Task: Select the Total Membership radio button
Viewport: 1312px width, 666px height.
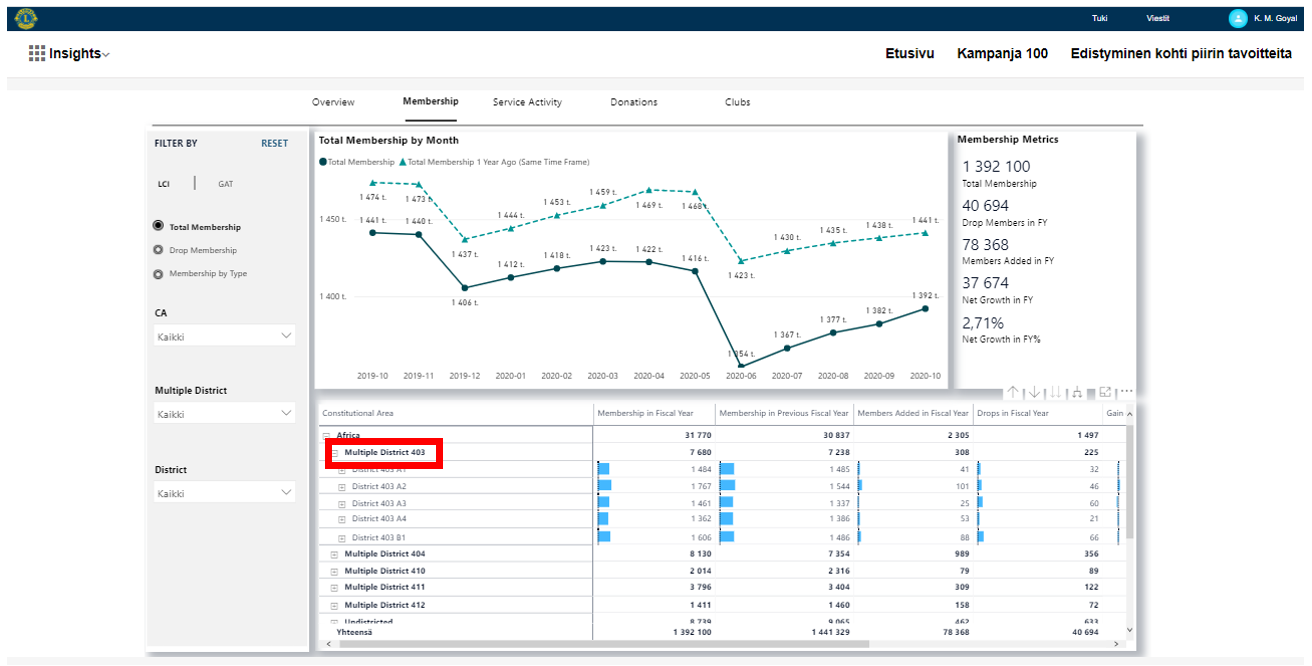Action: pyautogui.click(x=158, y=227)
